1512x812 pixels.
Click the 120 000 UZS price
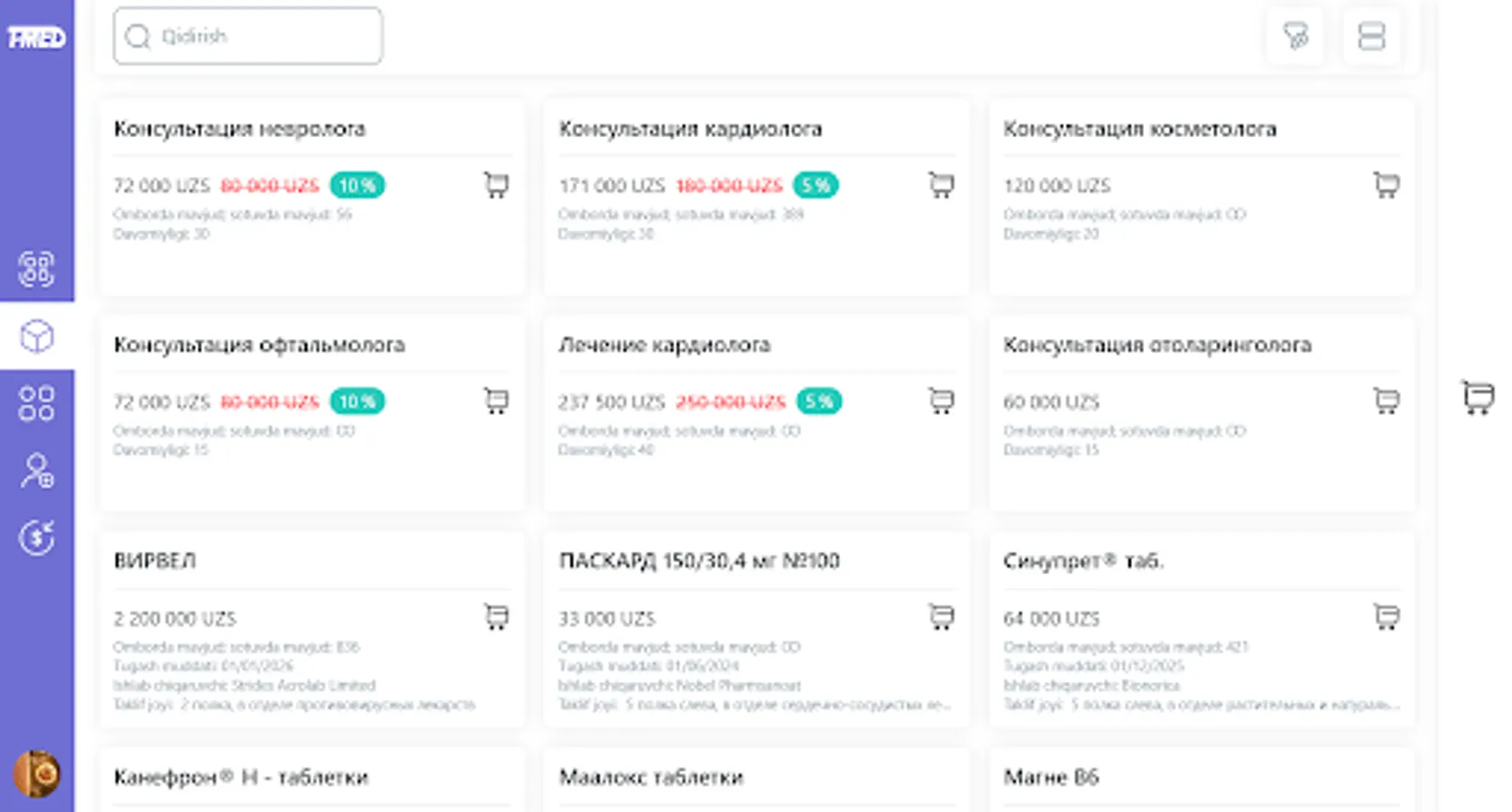point(1056,186)
